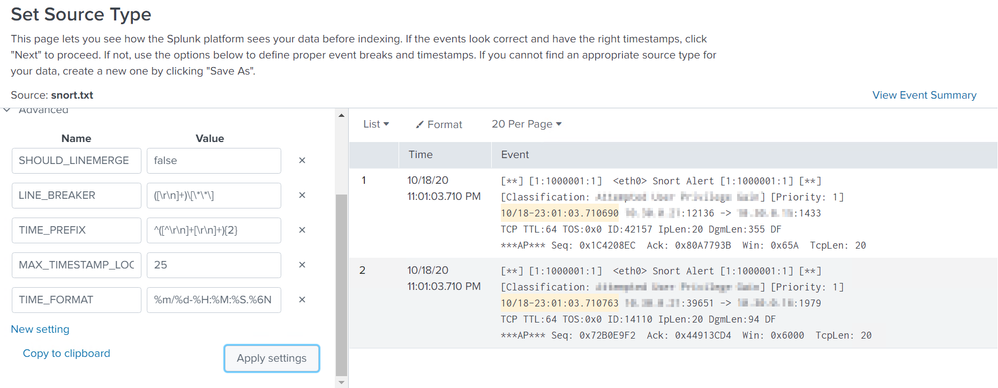Click the source name snort.txt

[73, 95]
